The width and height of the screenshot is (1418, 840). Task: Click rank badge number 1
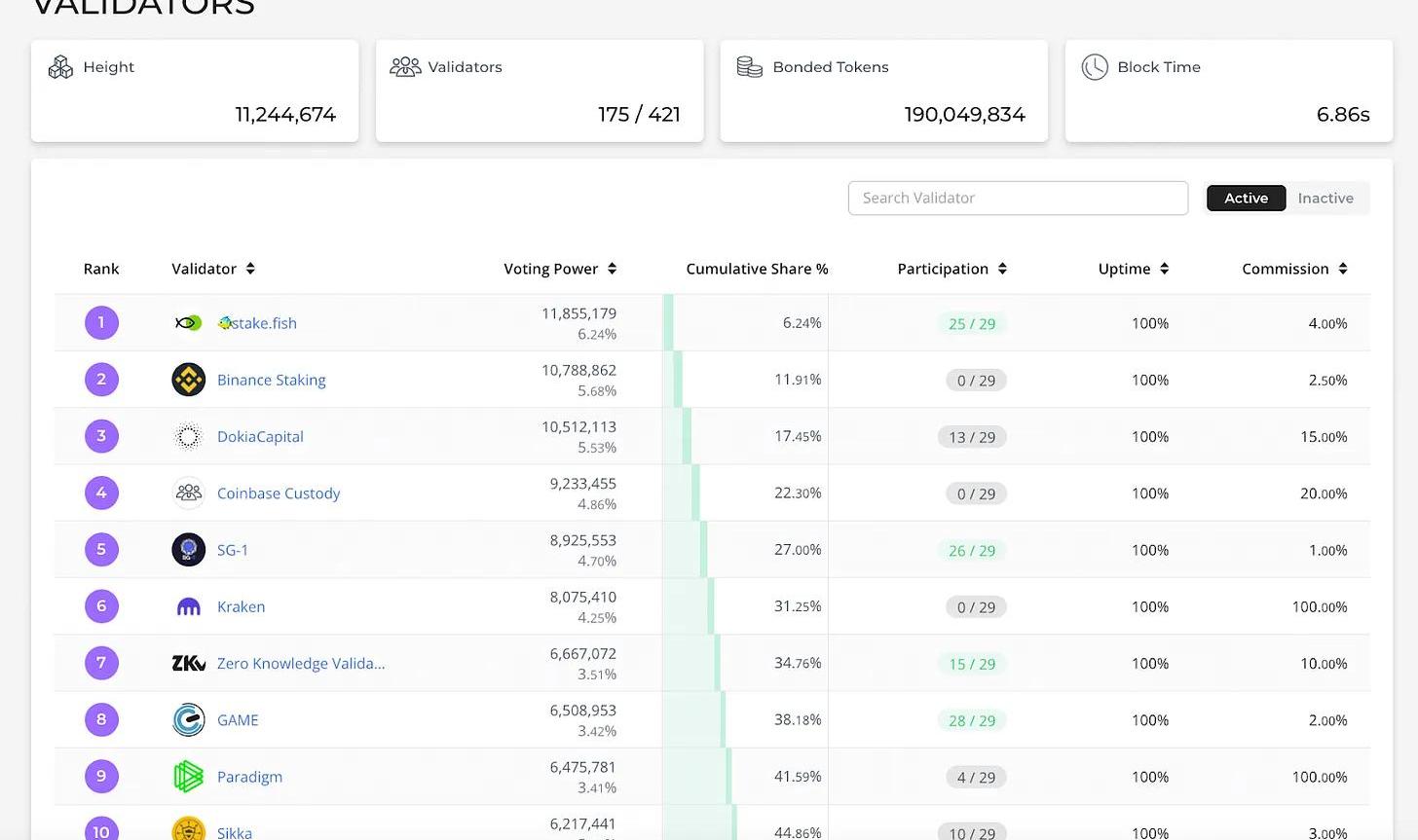pyautogui.click(x=101, y=323)
